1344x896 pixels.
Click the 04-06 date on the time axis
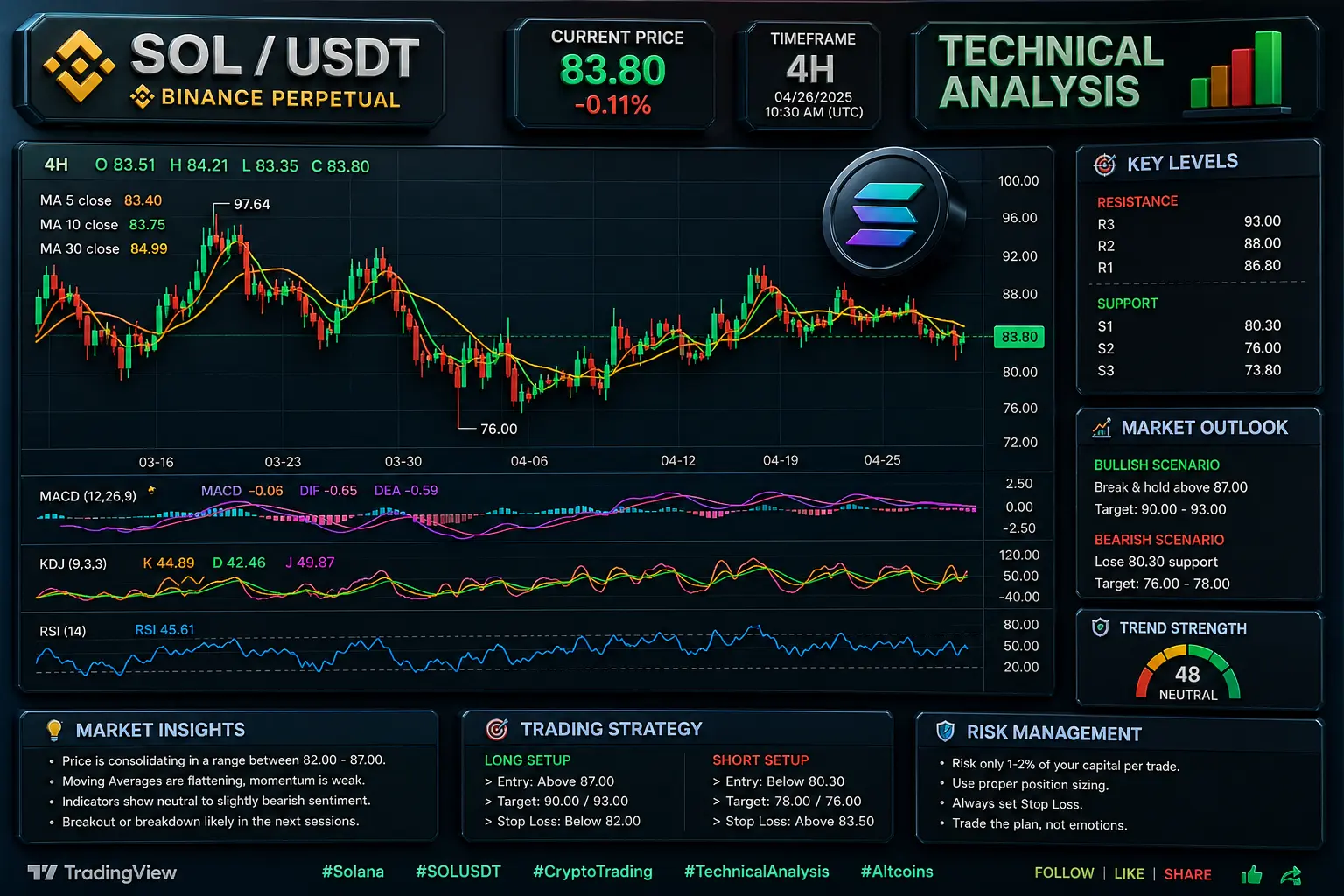tap(529, 461)
